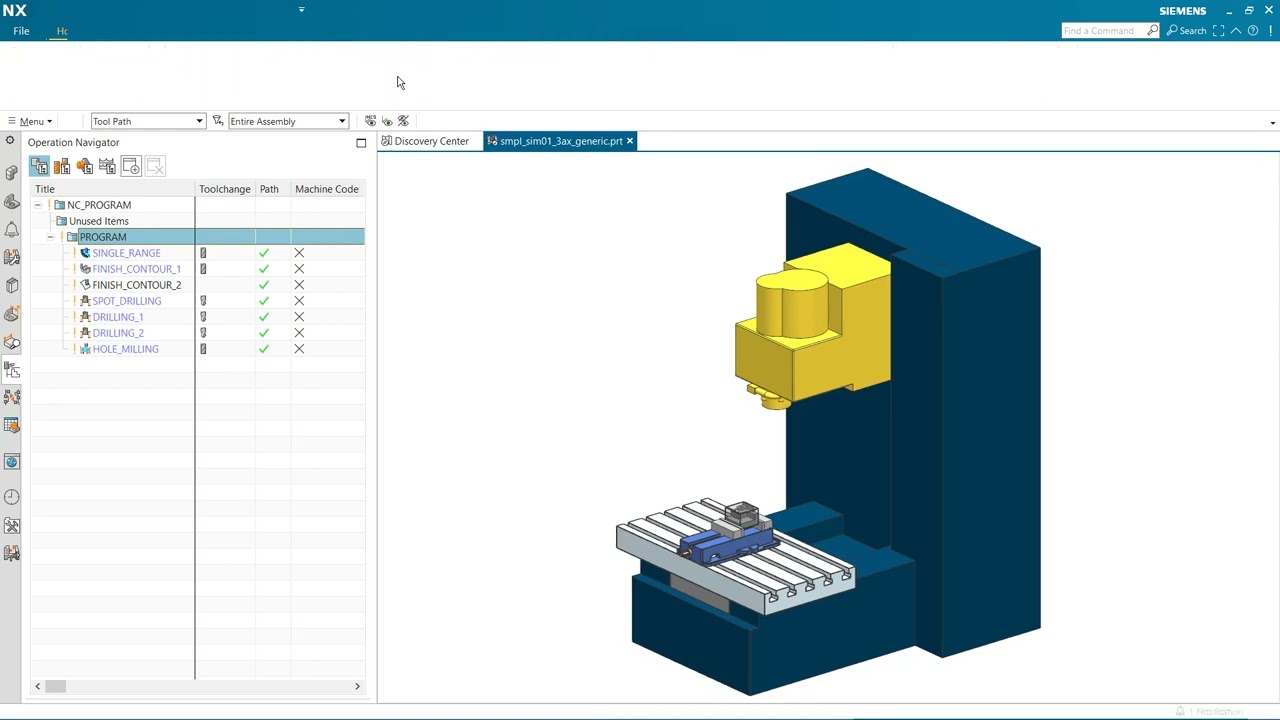Screen dimensions: 1280x720
Task: Click the exclamation mark icon at top right
Action: [1270, 31]
